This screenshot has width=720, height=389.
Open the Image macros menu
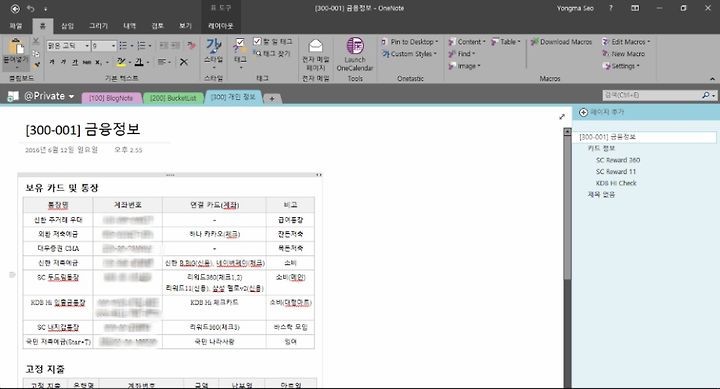464,66
